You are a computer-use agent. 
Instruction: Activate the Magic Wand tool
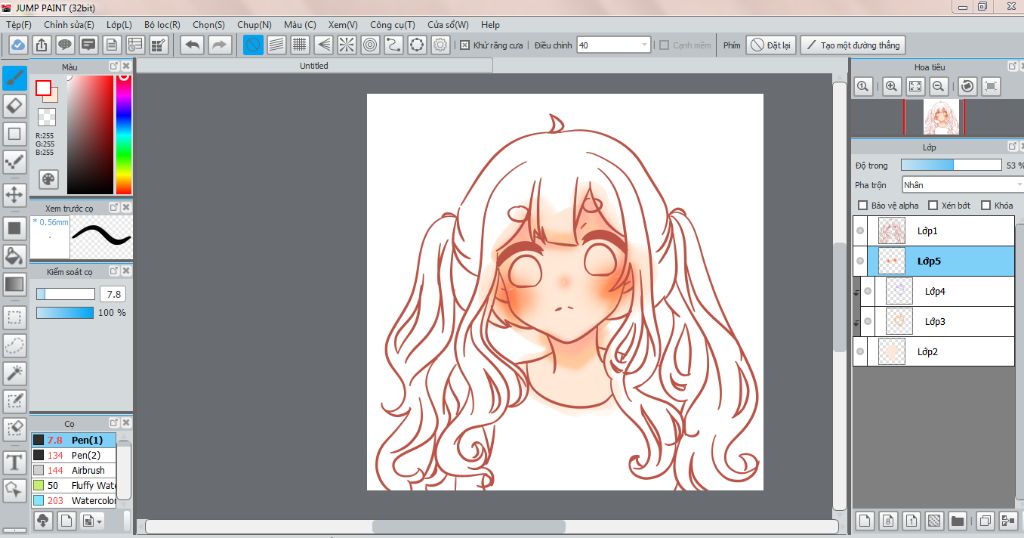click(14, 373)
